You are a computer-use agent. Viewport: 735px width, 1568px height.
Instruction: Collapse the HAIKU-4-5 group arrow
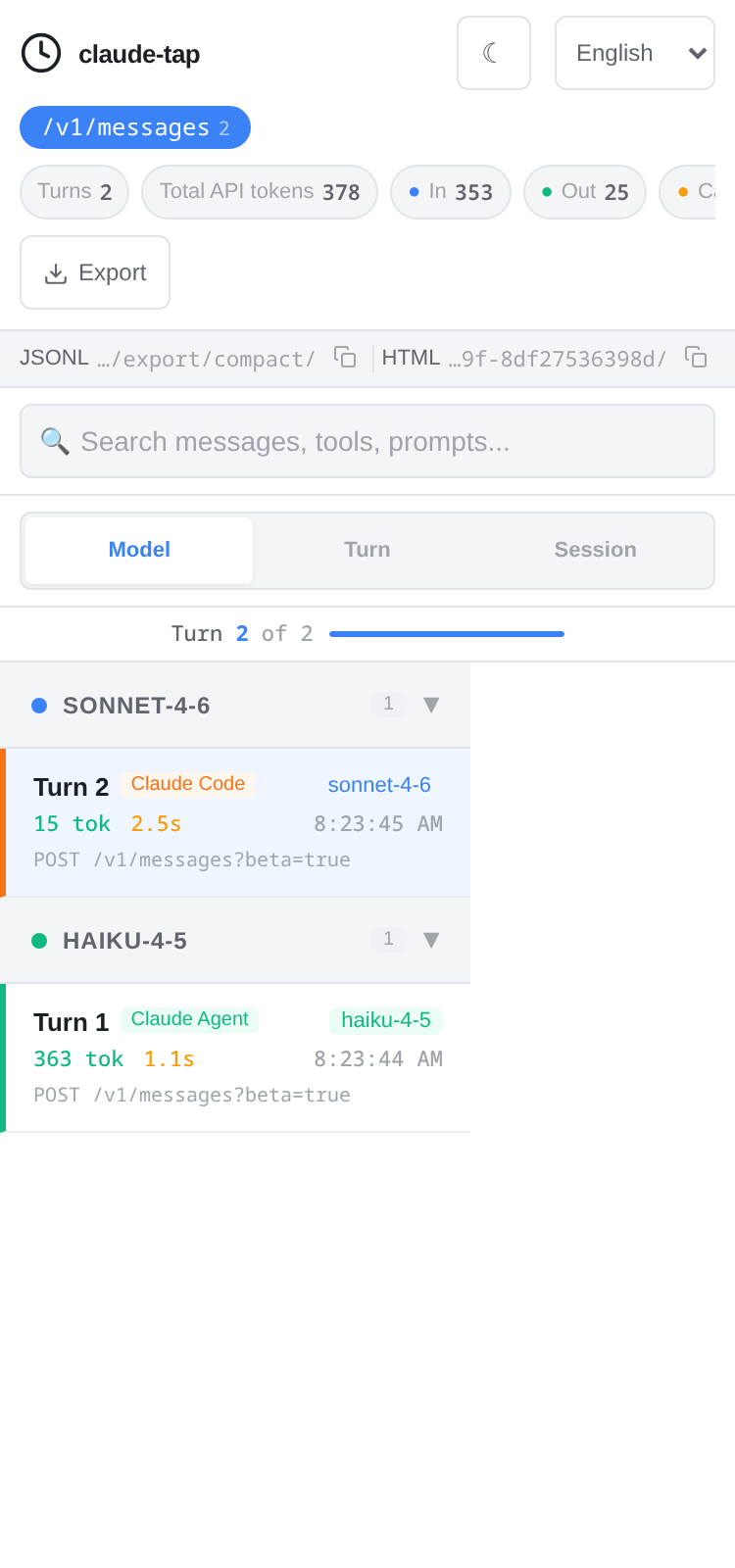(430, 940)
